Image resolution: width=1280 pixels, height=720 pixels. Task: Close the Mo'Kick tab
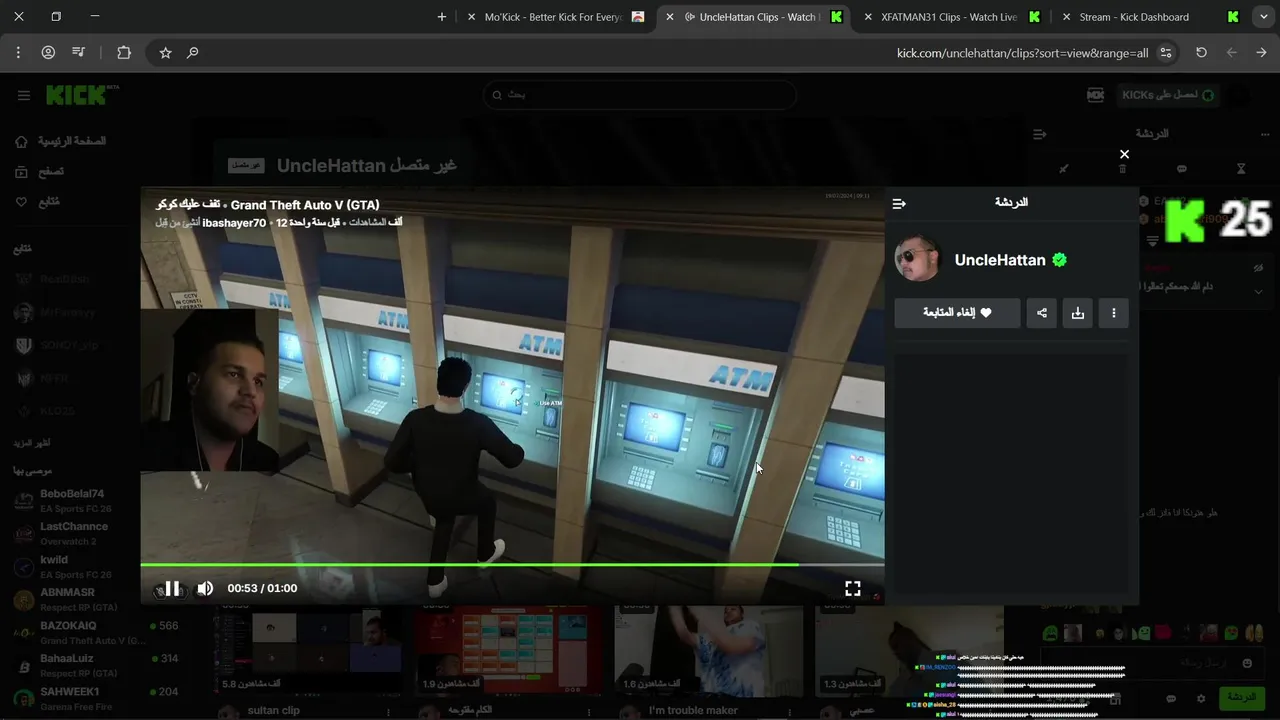point(472,17)
